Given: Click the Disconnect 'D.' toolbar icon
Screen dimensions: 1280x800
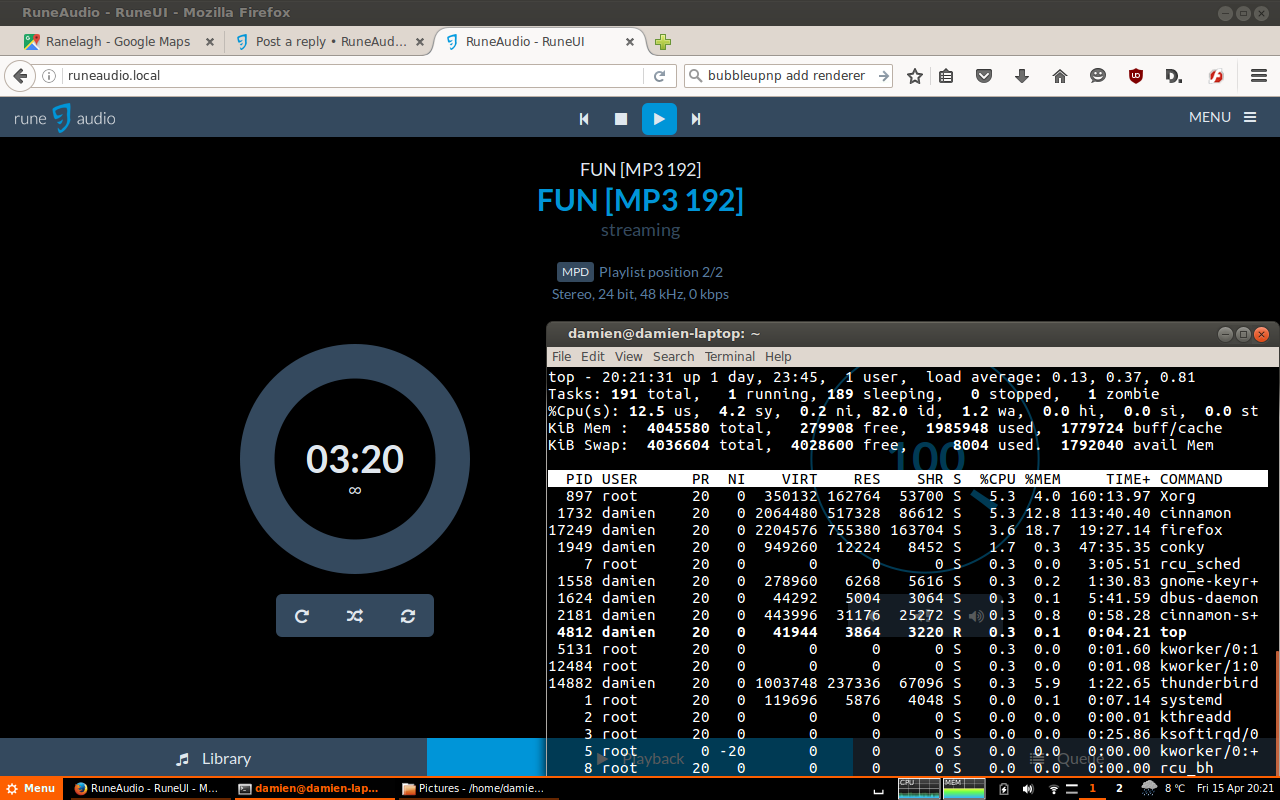Looking at the screenshot, I should pyautogui.click(x=1174, y=76).
